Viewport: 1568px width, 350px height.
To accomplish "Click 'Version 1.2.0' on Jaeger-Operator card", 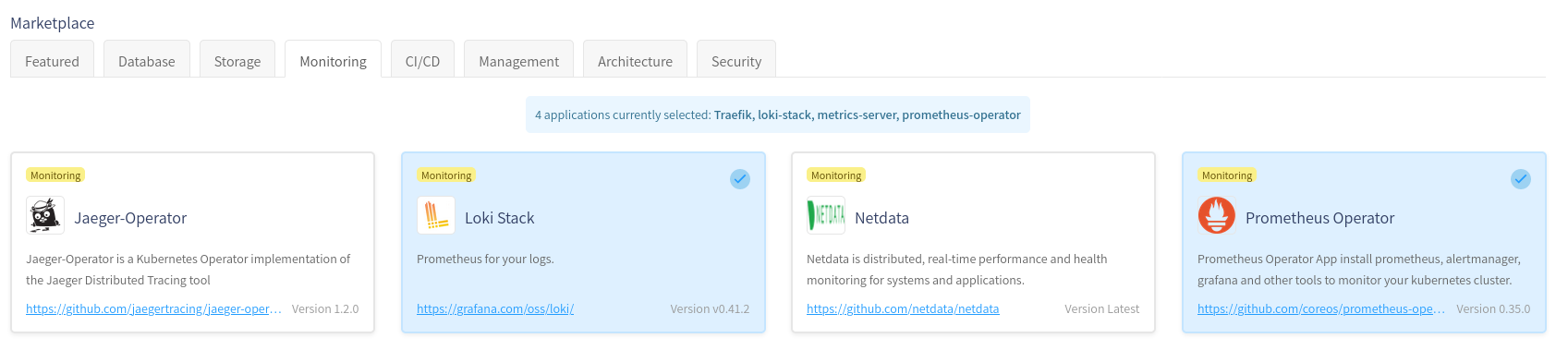I will pyautogui.click(x=325, y=309).
